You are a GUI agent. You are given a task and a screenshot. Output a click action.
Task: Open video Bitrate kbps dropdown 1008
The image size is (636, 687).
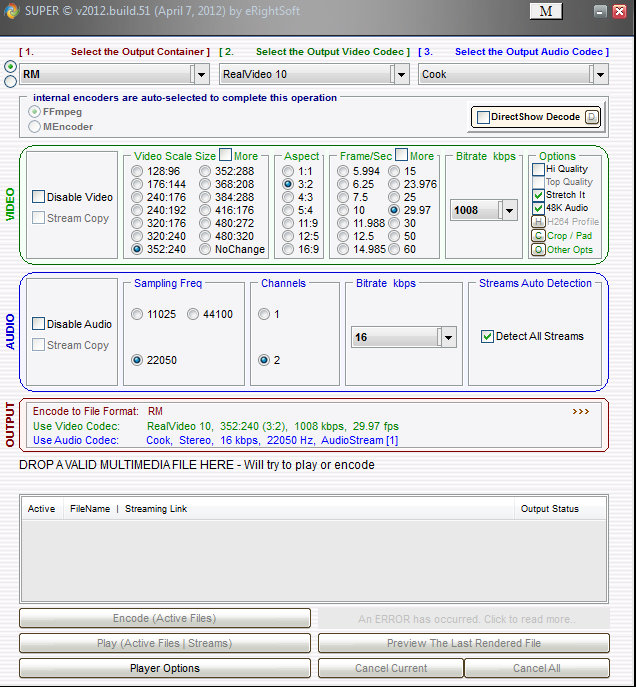(509, 210)
